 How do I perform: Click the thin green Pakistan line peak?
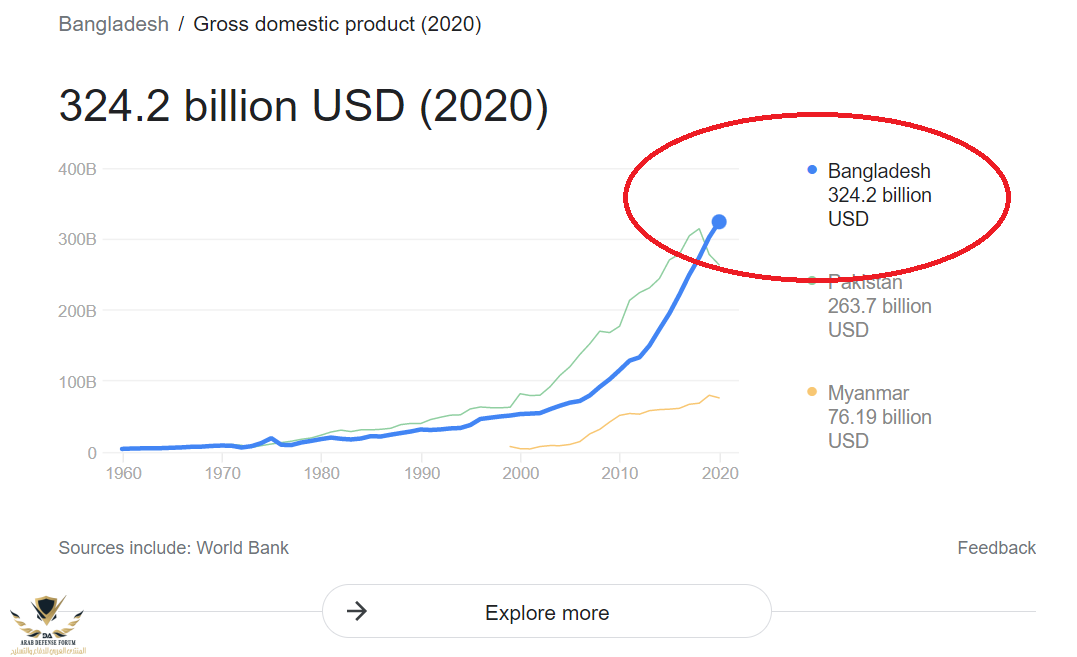[x=699, y=229]
